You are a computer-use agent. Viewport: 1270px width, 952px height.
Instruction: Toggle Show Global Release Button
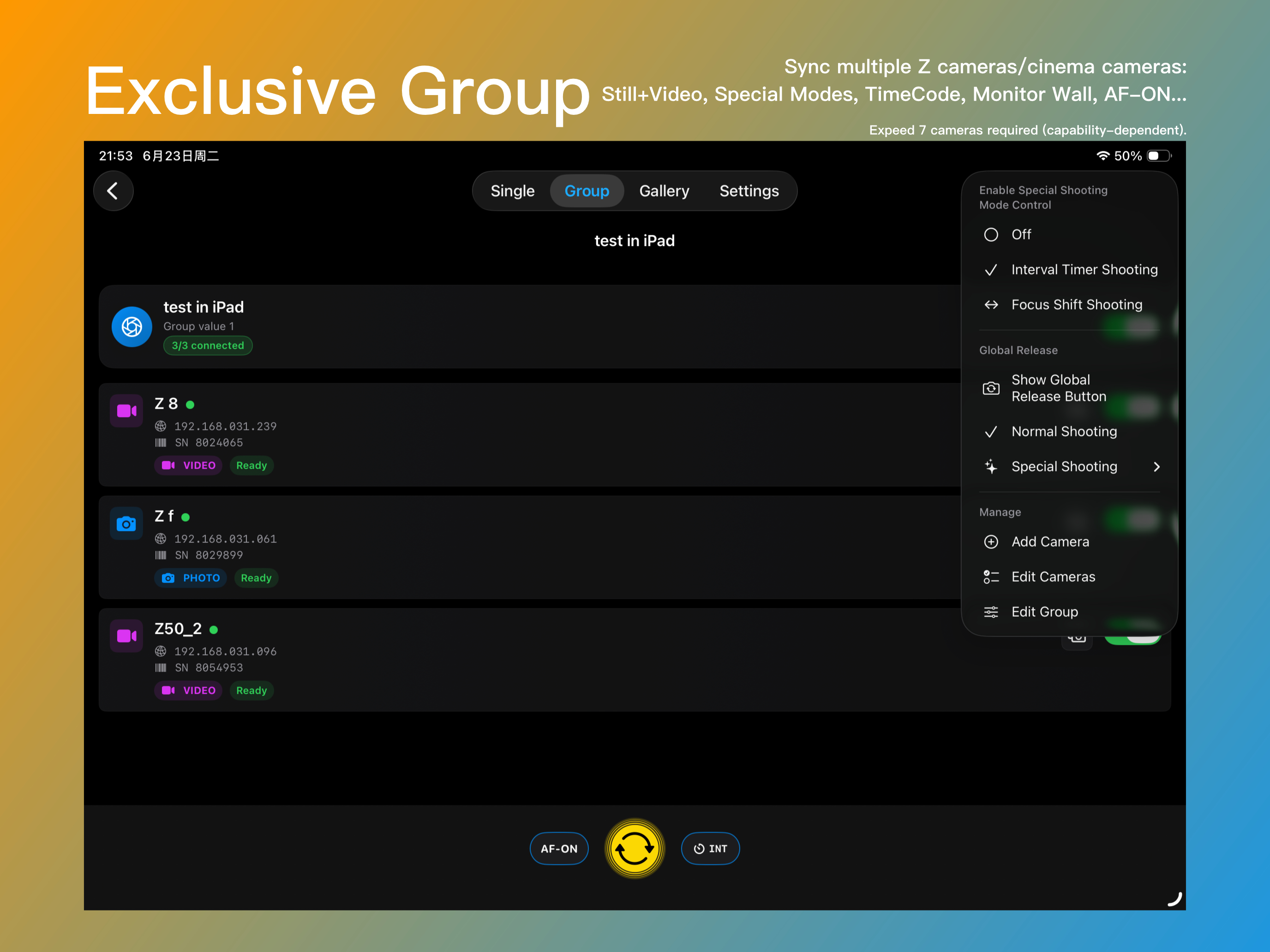[x=1070, y=388]
